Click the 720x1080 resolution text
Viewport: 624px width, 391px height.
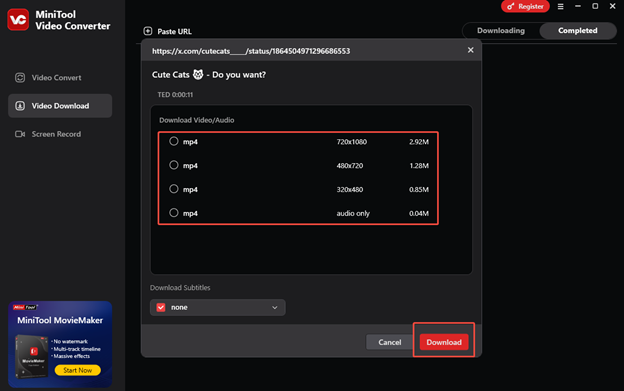coord(351,142)
